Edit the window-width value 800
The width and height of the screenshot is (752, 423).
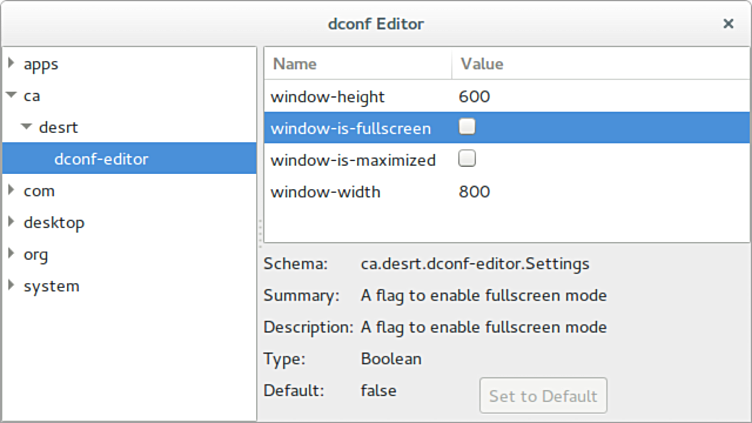[x=474, y=192]
